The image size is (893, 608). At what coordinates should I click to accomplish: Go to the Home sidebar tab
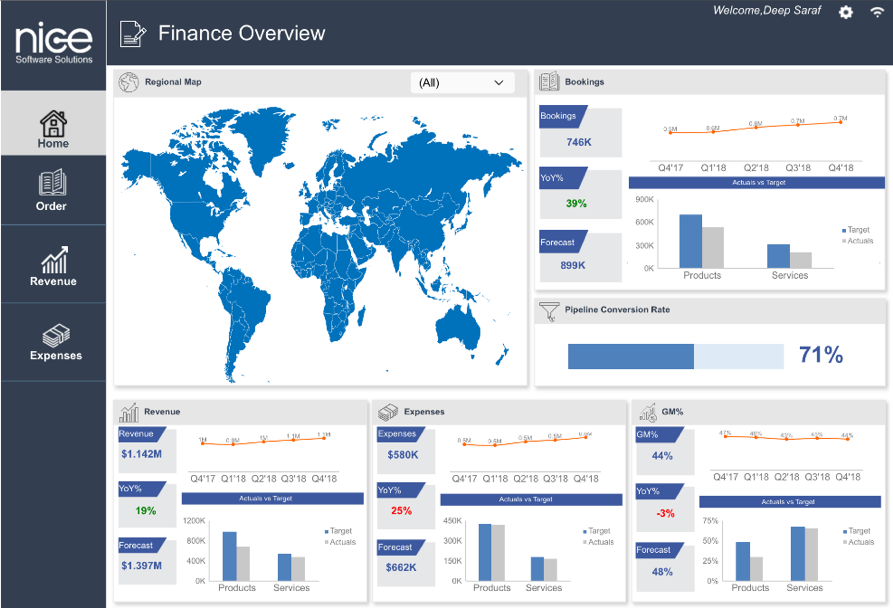tap(53, 129)
